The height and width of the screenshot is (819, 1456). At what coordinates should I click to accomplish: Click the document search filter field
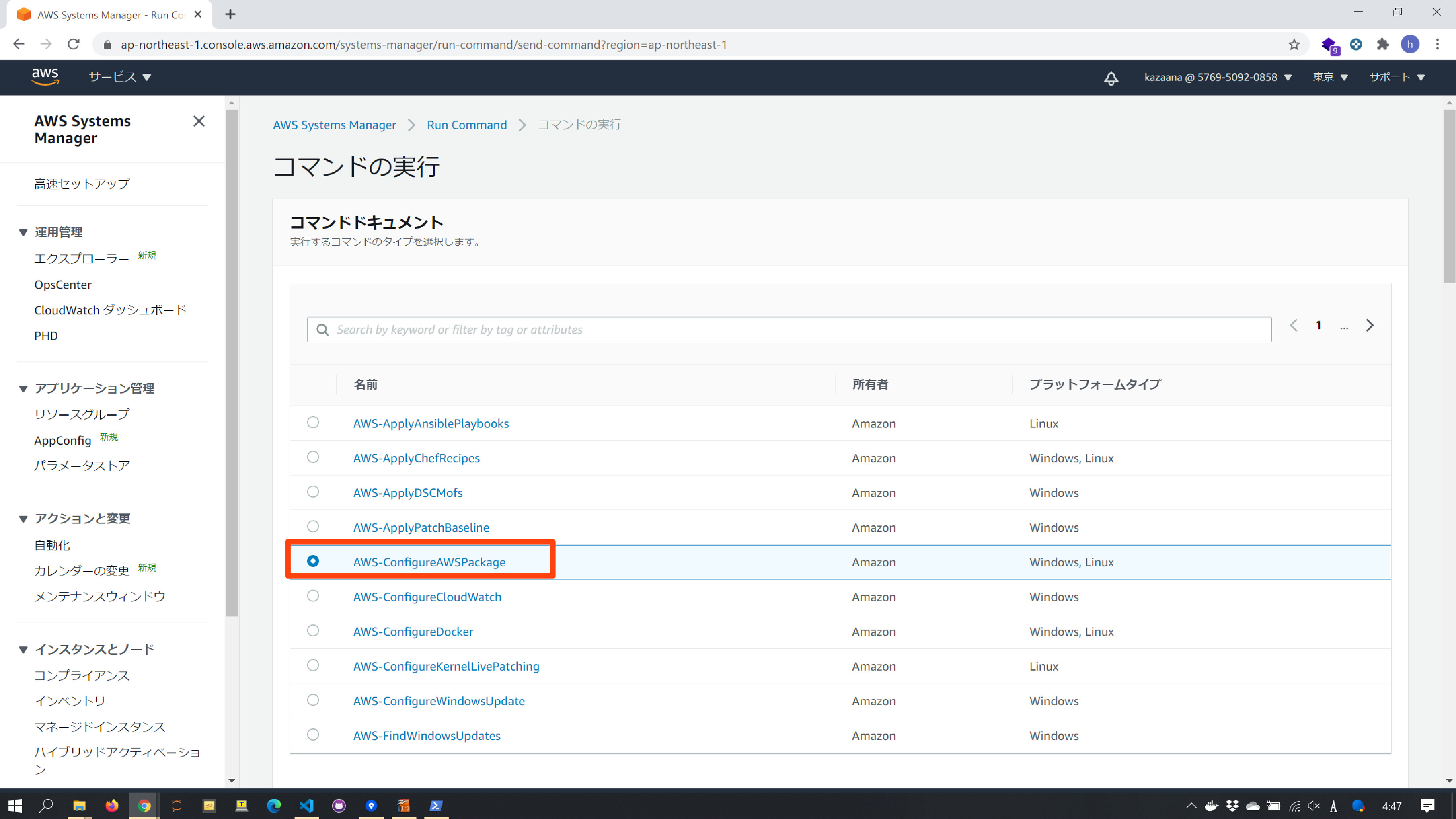[789, 329]
